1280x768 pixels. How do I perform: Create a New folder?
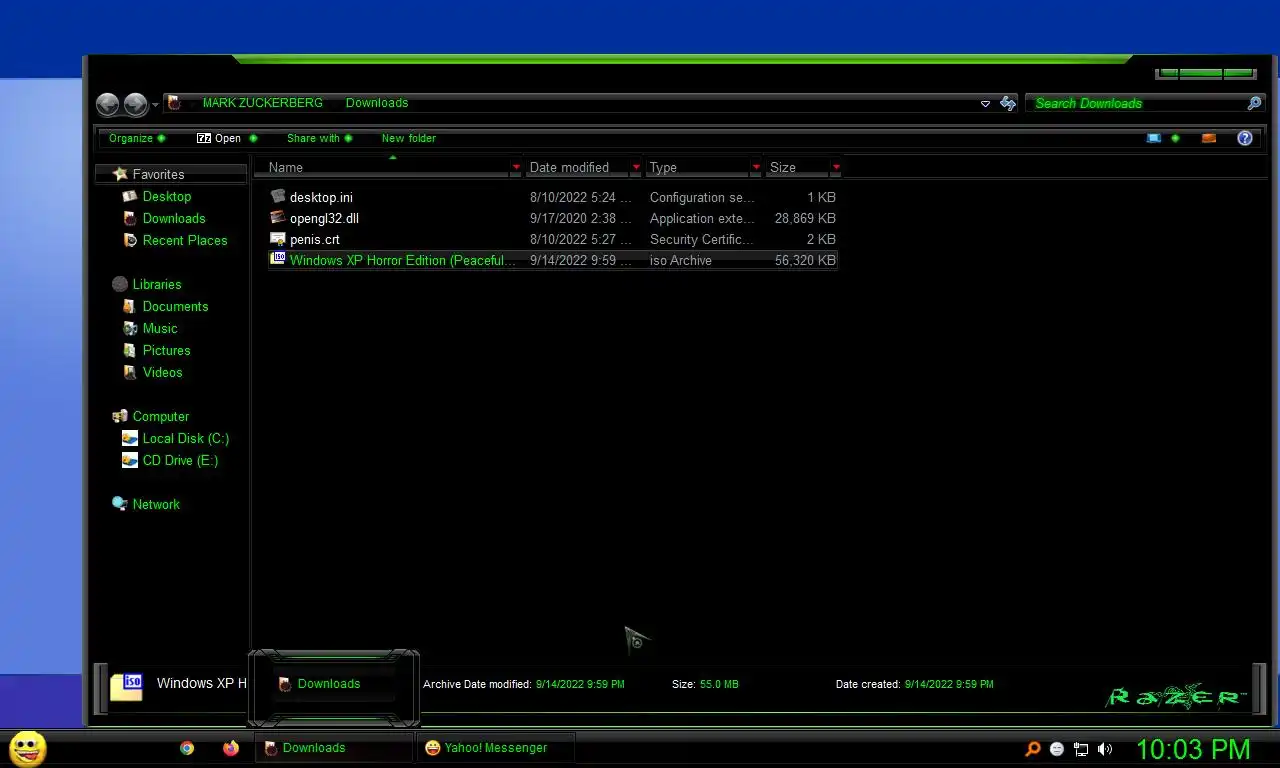pyautogui.click(x=408, y=138)
